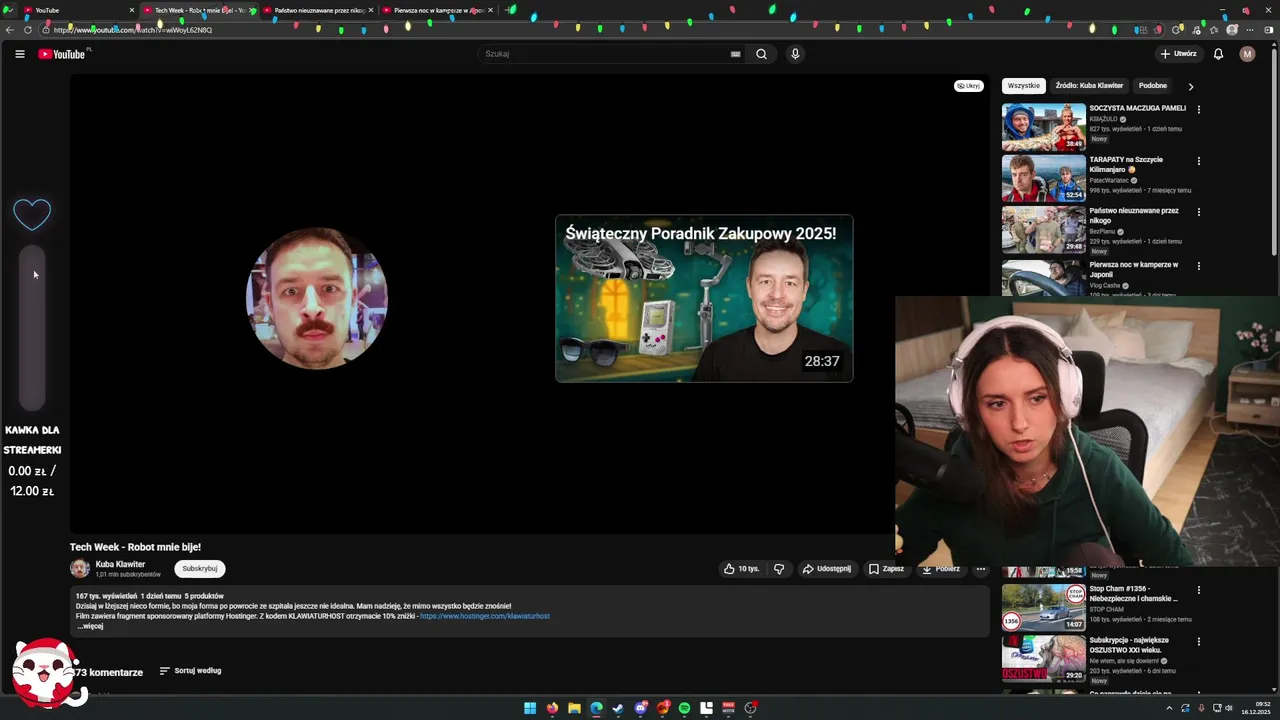Click the YouTube logo to go home
1280x720 pixels.
pyautogui.click(x=62, y=54)
